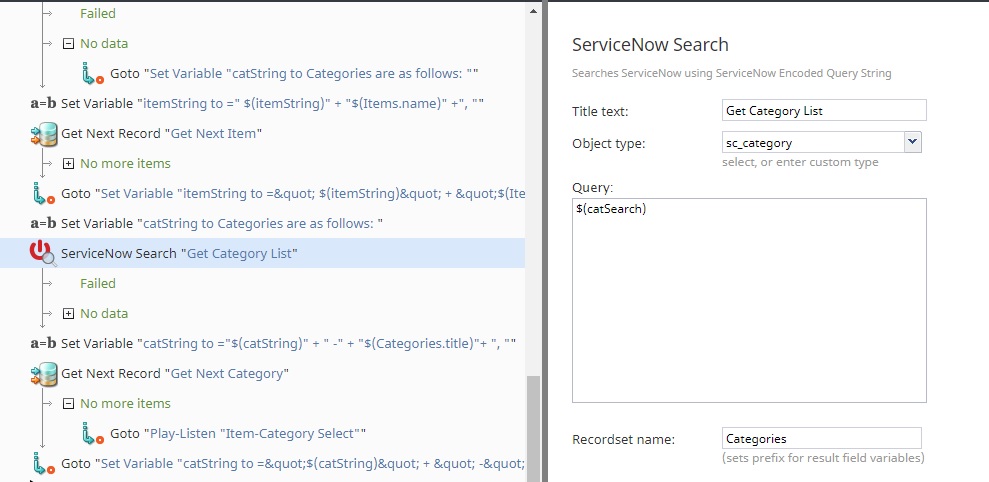Screen dimensions: 989x482
Task: Select the Goto Play-Listen "Item-Category Select" step
Action: (238, 433)
